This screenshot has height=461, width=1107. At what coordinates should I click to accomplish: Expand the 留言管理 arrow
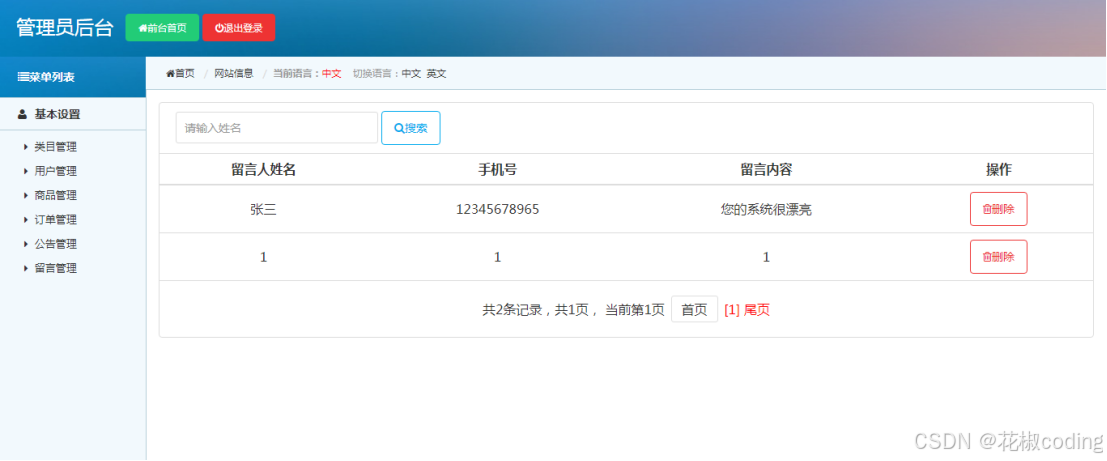coord(26,268)
